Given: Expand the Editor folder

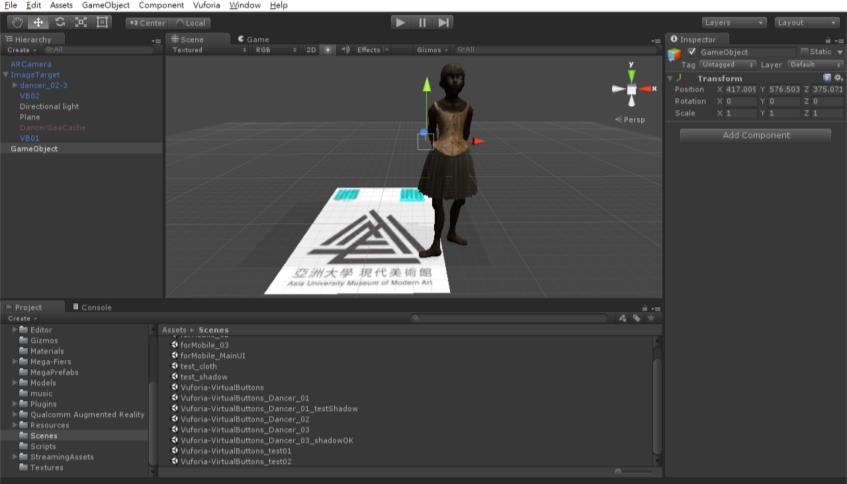Looking at the screenshot, I should pyautogui.click(x=15, y=330).
